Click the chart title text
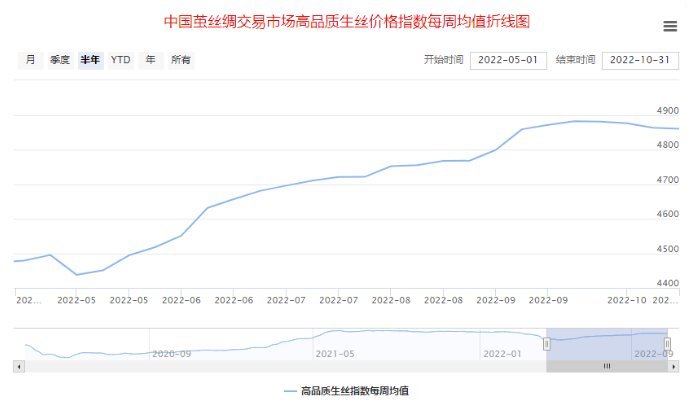695x405 pixels. 346,21
